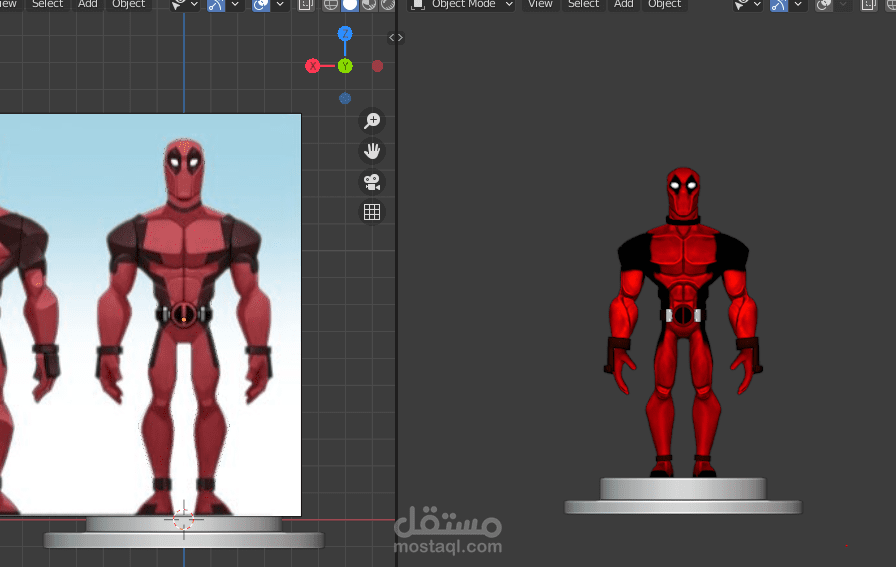Open Select menu in right viewport header
This screenshot has height=567, width=896.
point(583,4)
